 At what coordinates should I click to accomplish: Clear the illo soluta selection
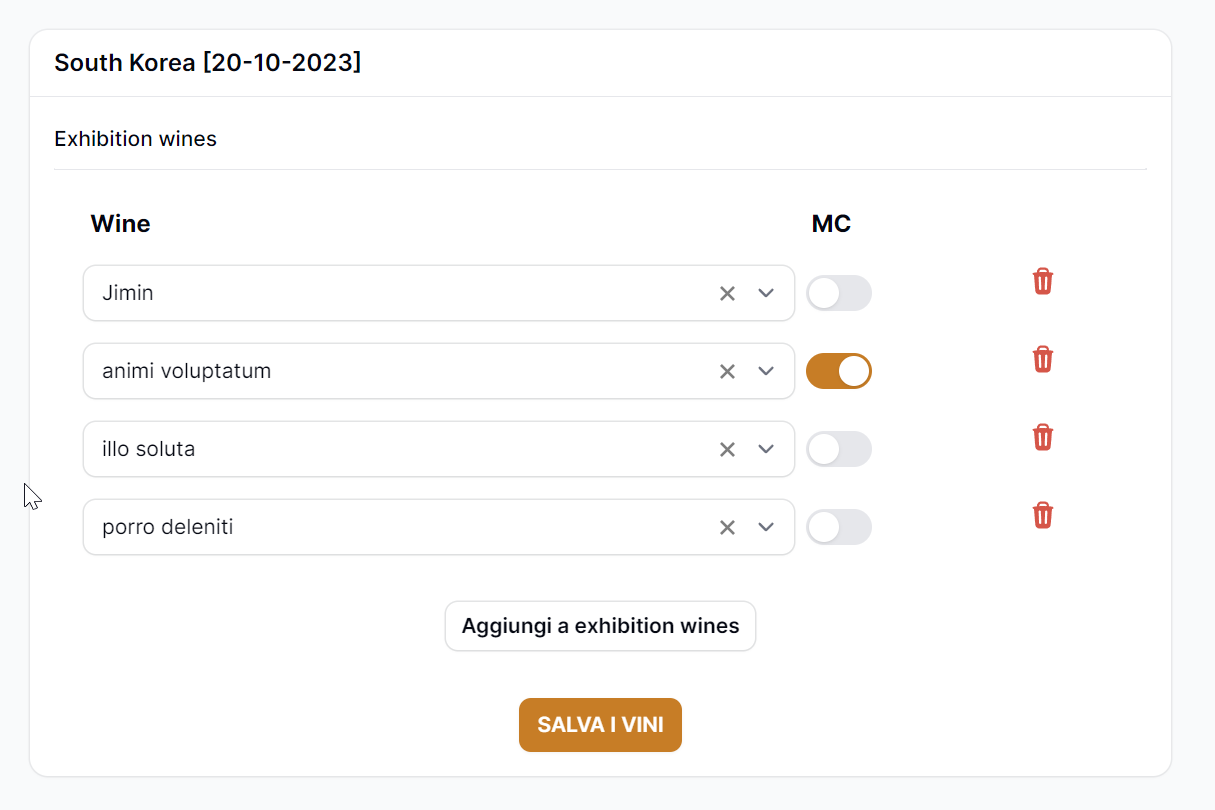pyautogui.click(x=727, y=449)
